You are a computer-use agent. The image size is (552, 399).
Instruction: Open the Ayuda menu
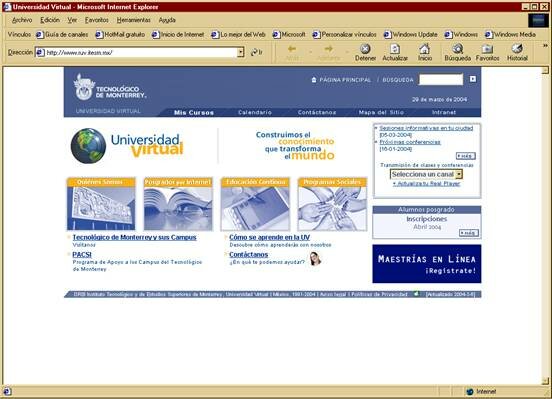coord(167,20)
